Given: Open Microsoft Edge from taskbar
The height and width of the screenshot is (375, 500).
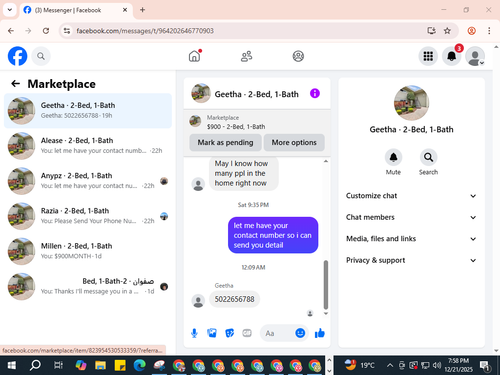Looking at the screenshot, I should click(140, 365).
